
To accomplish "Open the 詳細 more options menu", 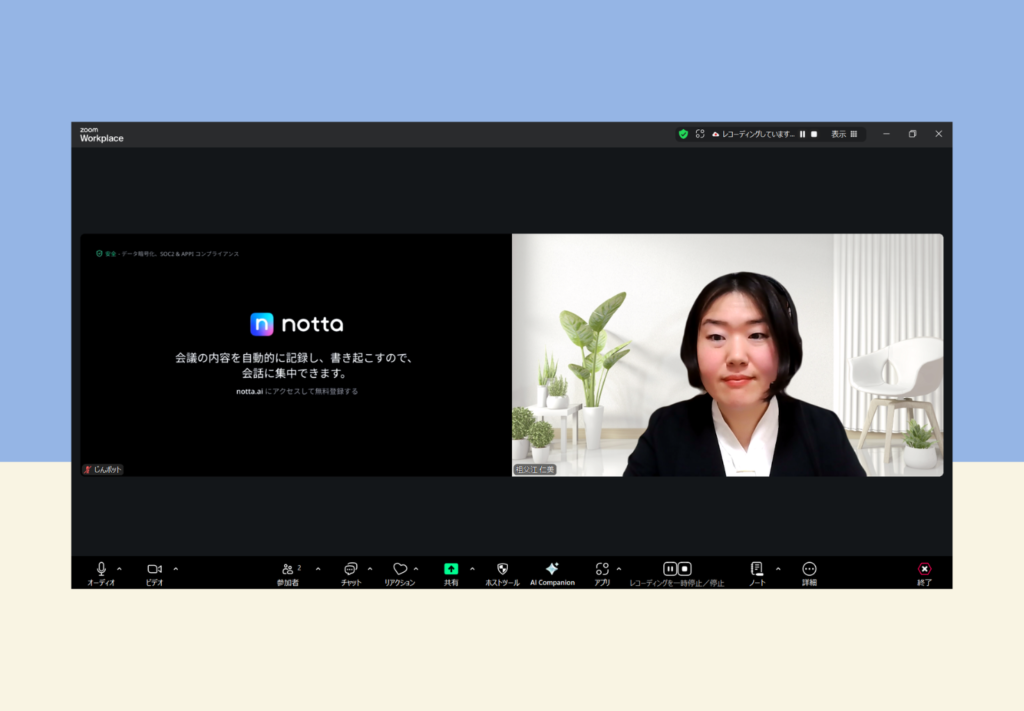I will click(x=809, y=569).
